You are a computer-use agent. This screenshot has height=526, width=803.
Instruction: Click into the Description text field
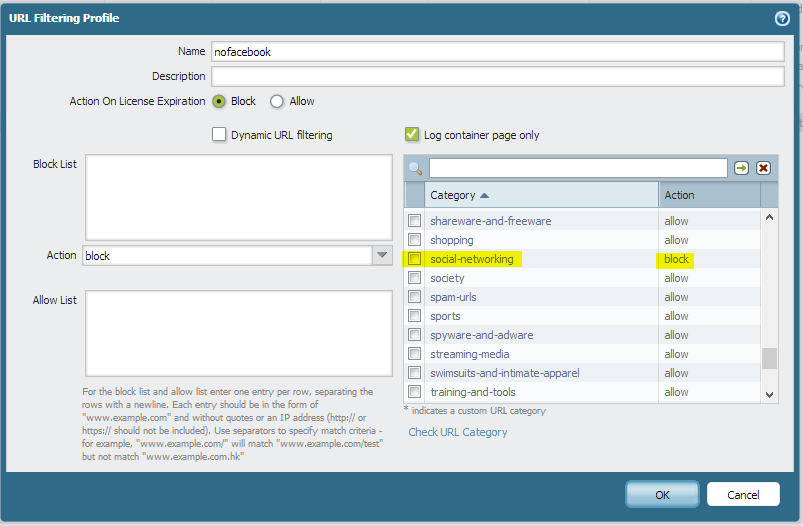coord(497,76)
